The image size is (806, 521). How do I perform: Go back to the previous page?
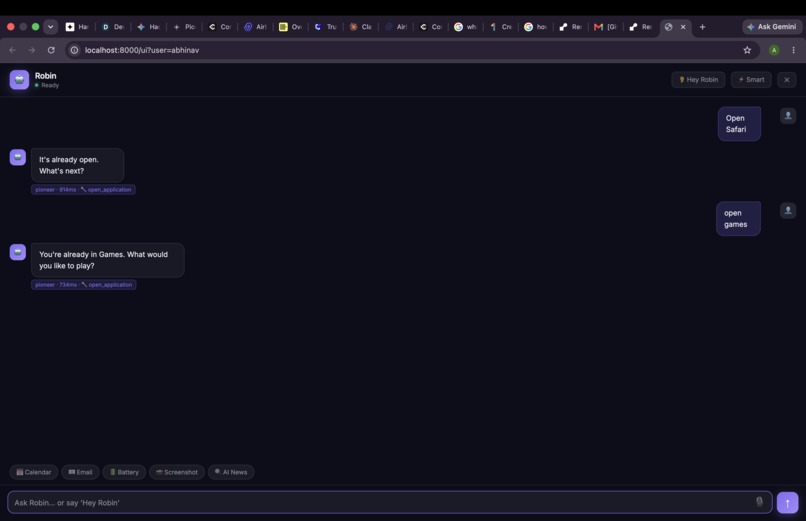[x=12, y=50]
